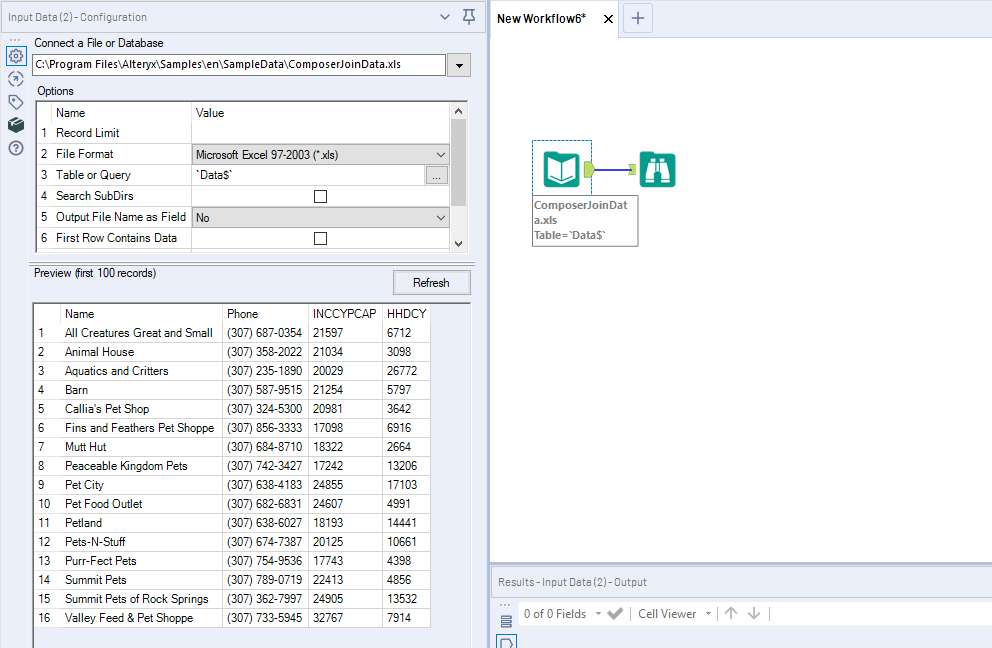Screen dimensions: 992x648
Task: Select the black box Asset icon in sidebar
Action: point(15,125)
